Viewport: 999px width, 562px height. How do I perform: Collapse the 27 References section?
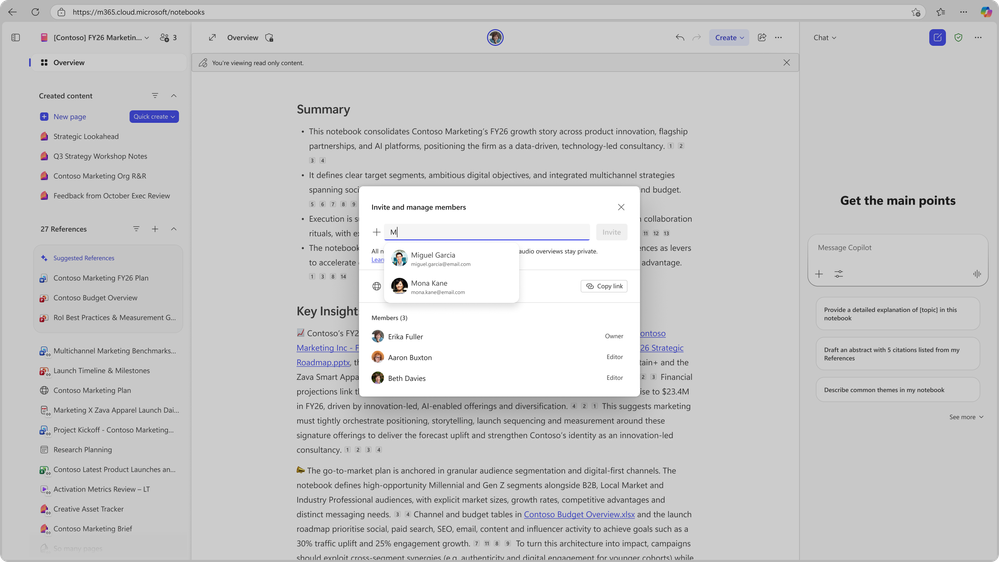(173, 229)
